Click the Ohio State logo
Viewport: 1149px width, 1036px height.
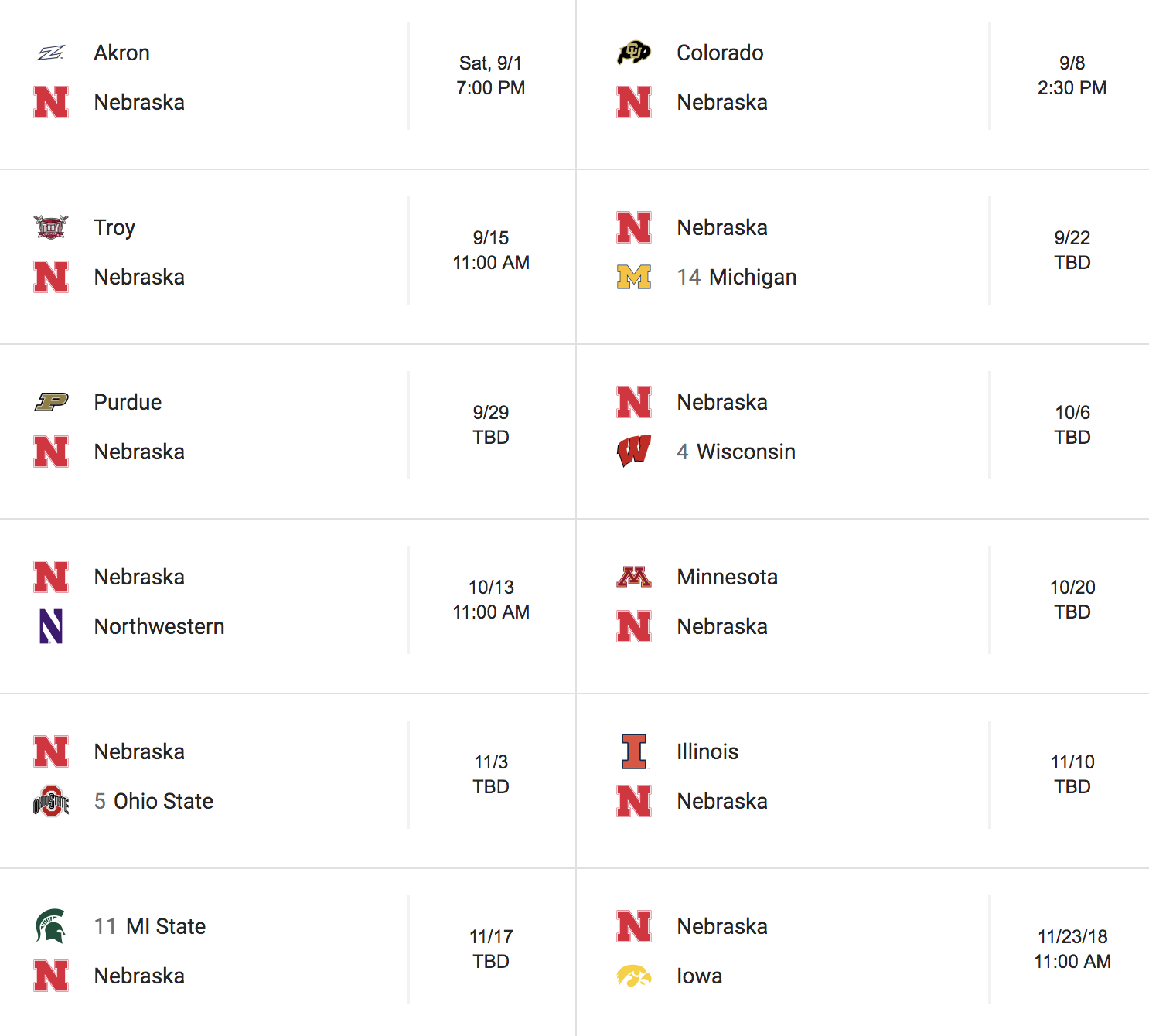click(x=51, y=801)
